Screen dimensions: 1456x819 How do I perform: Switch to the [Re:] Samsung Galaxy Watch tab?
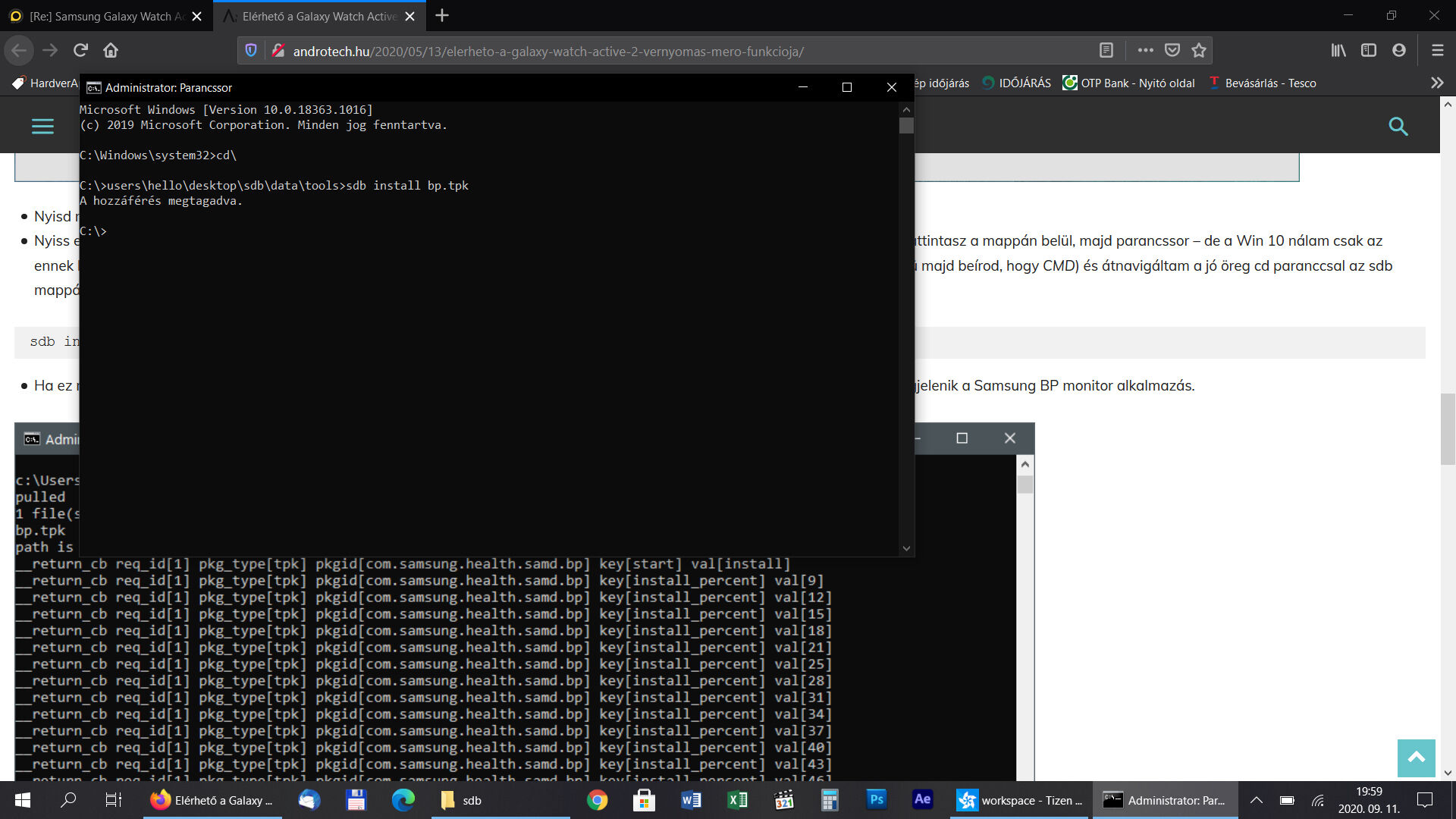pos(106,16)
